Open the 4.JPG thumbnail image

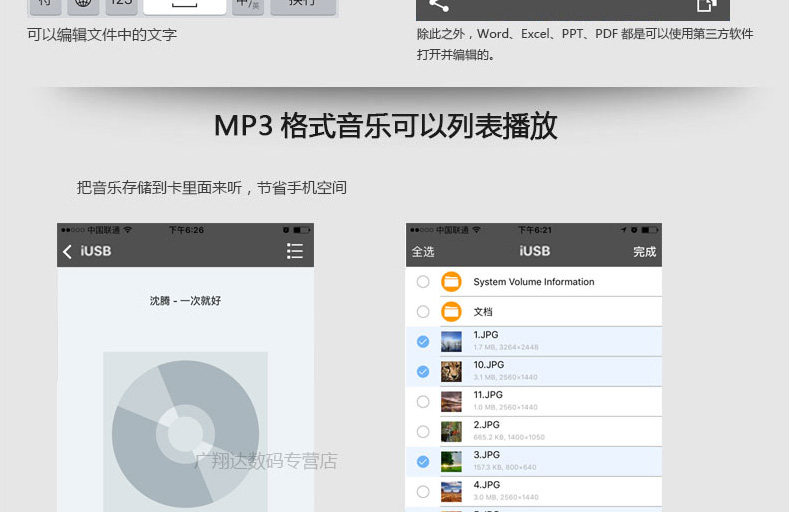[451, 492]
